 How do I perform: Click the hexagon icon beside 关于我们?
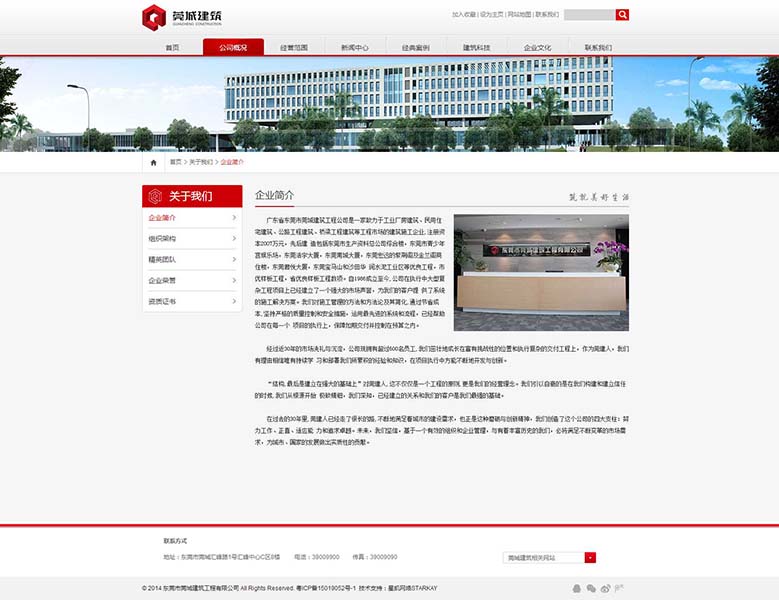tap(155, 196)
